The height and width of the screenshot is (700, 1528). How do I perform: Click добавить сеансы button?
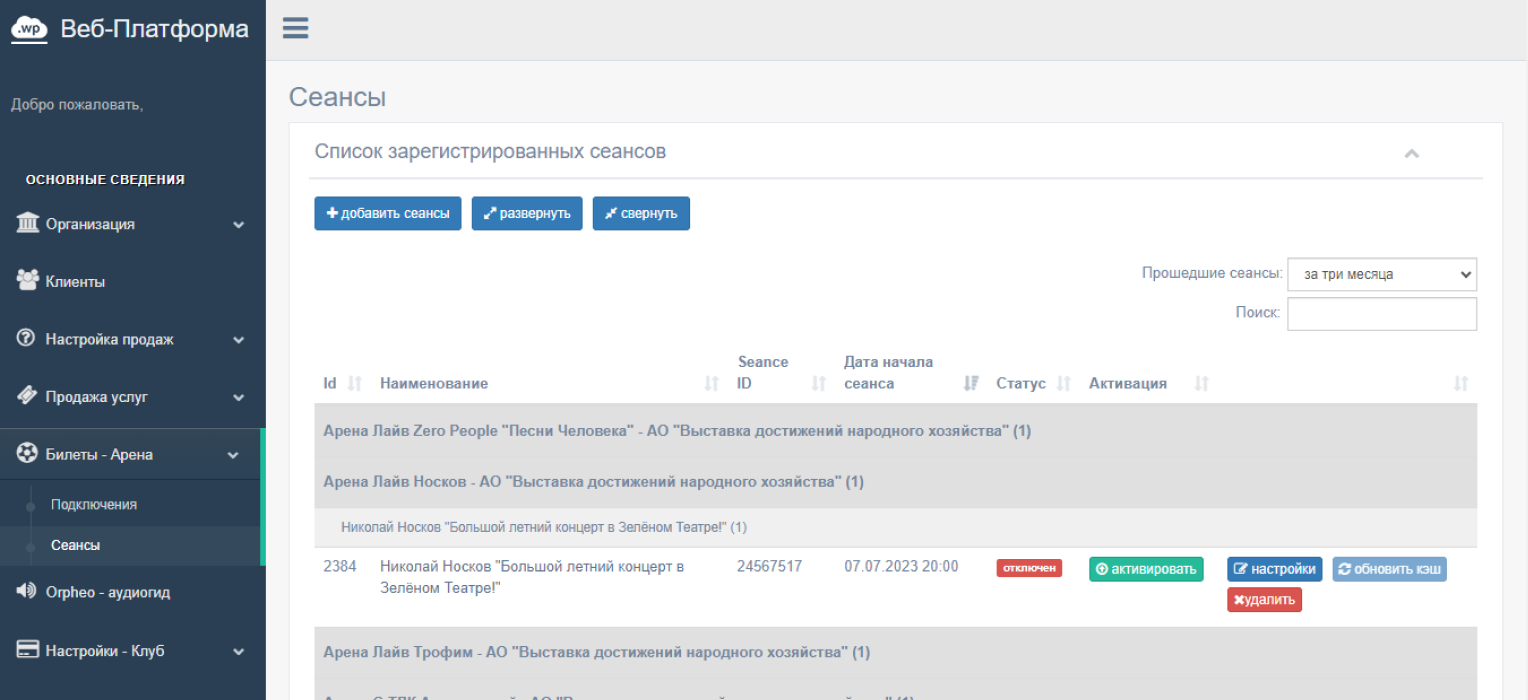coord(388,213)
